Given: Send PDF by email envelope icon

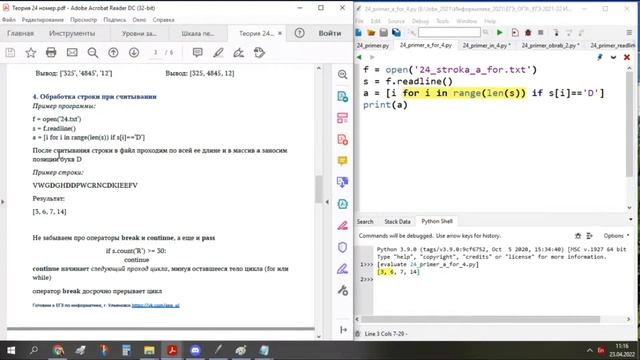Looking at the screenshot, I should 72,52.
